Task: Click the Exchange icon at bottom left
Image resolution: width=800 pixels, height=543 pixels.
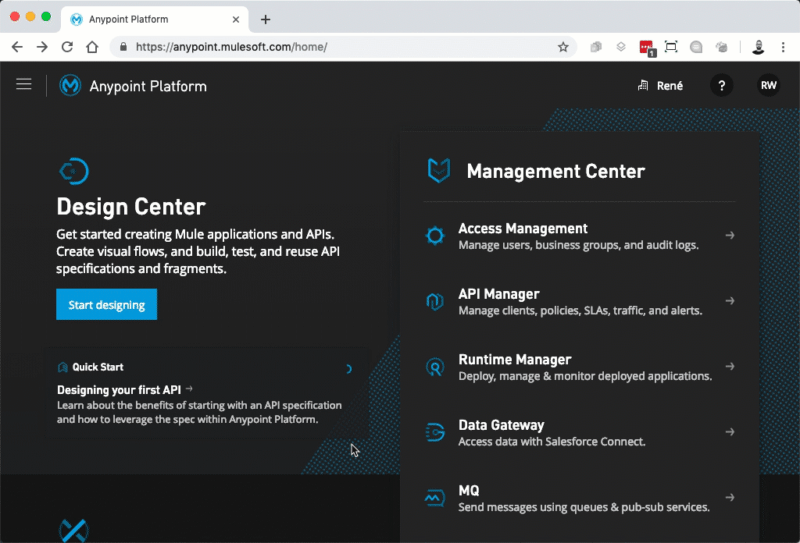Action: (74, 531)
